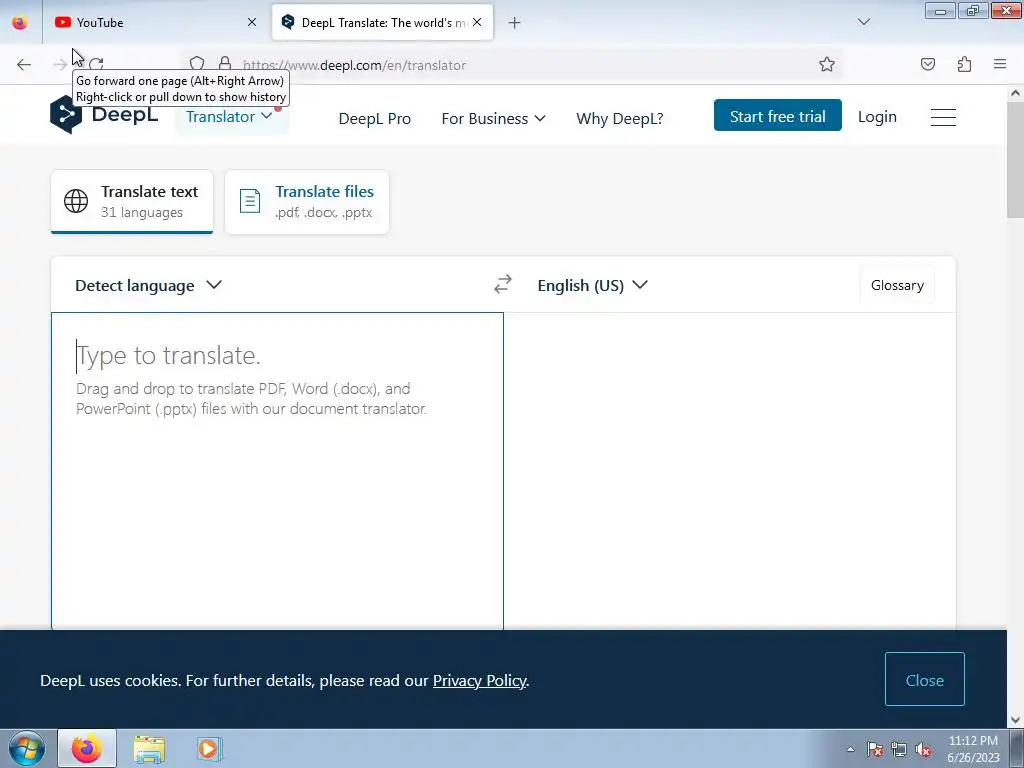Viewport: 1024px width, 768px height.
Task: Open the Why DeepL? page
Action: click(620, 119)
